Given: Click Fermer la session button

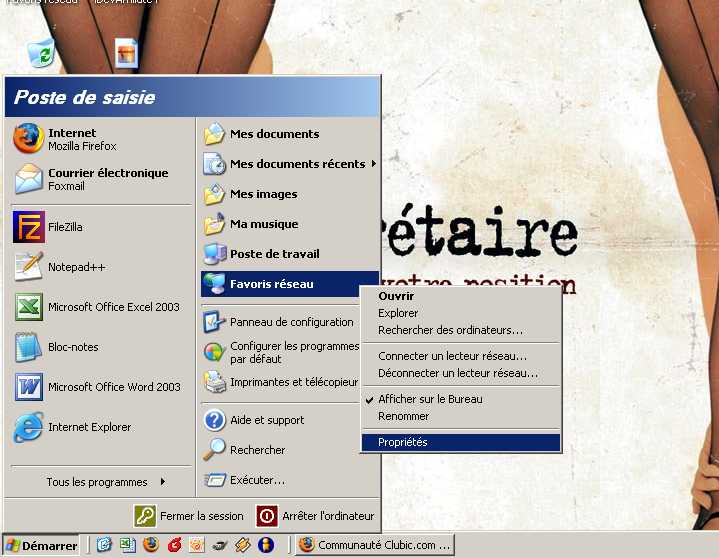Looking at the screenshot, I should click(190, 516).
